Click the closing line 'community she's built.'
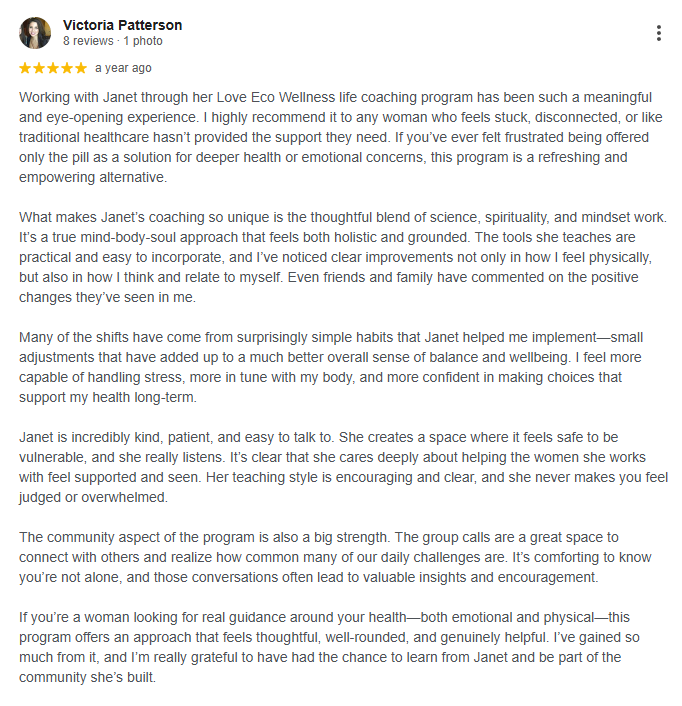 [87, 677]
